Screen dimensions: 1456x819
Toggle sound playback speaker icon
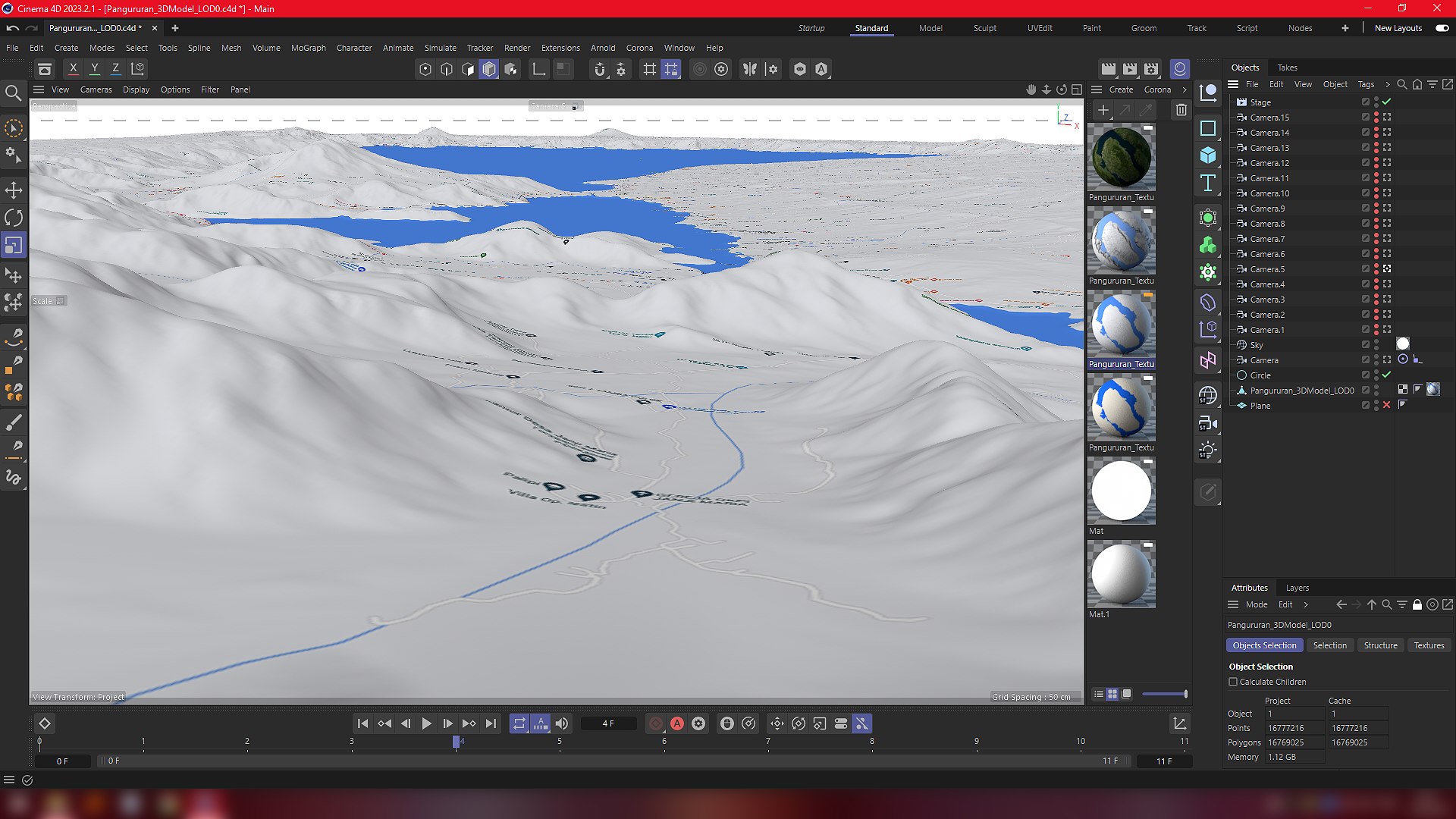[x=562, y=723]
